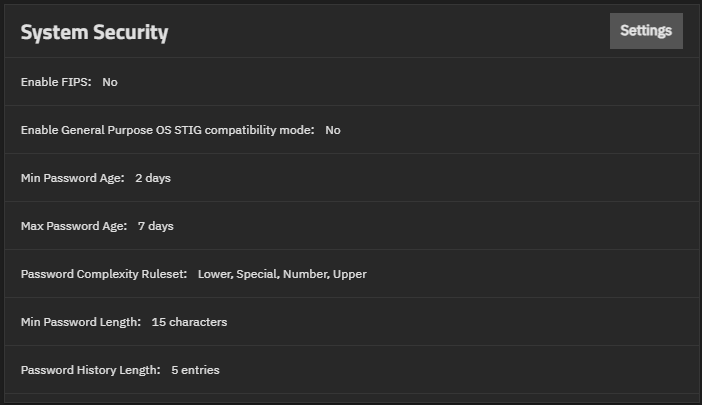
Task: Select the Enable FIPS 'No' value
Action: tap(110, 82)
